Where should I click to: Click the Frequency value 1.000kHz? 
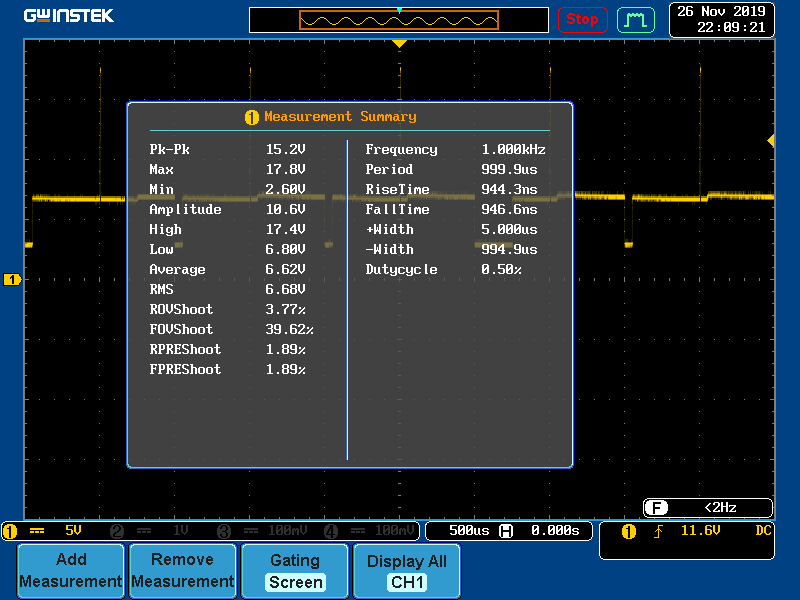click(x=513, y=149)
